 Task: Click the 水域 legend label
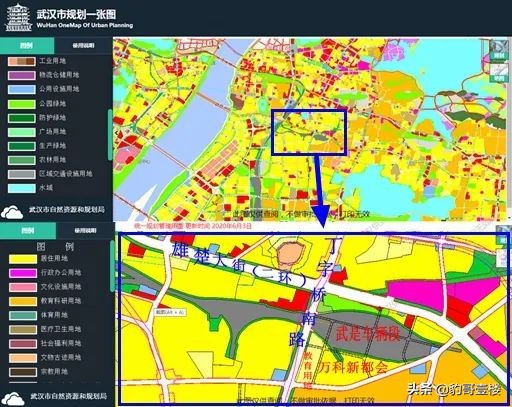tap(46, 187)
